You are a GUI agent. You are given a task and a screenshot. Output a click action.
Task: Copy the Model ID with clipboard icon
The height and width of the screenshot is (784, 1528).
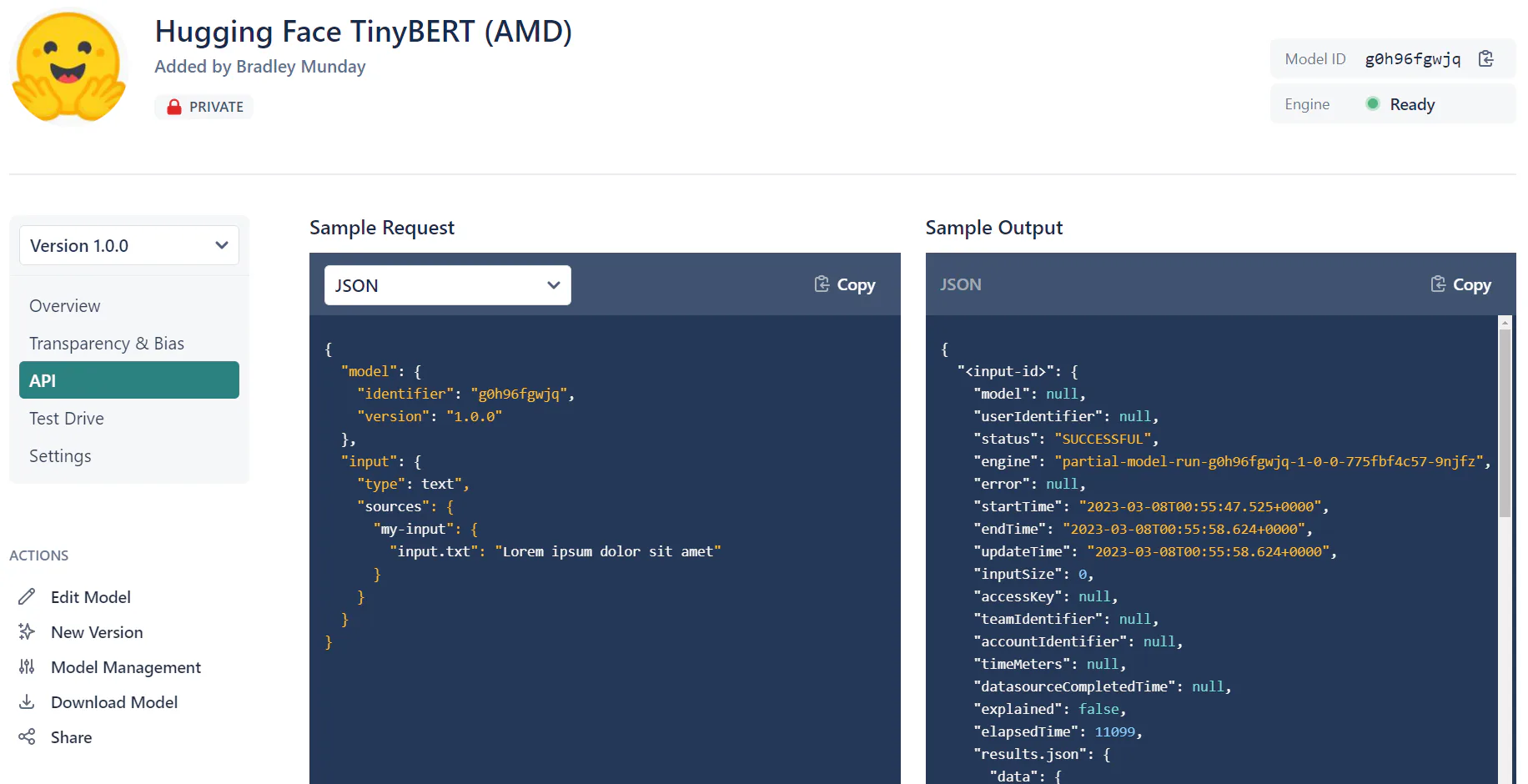click(1485, 58)
